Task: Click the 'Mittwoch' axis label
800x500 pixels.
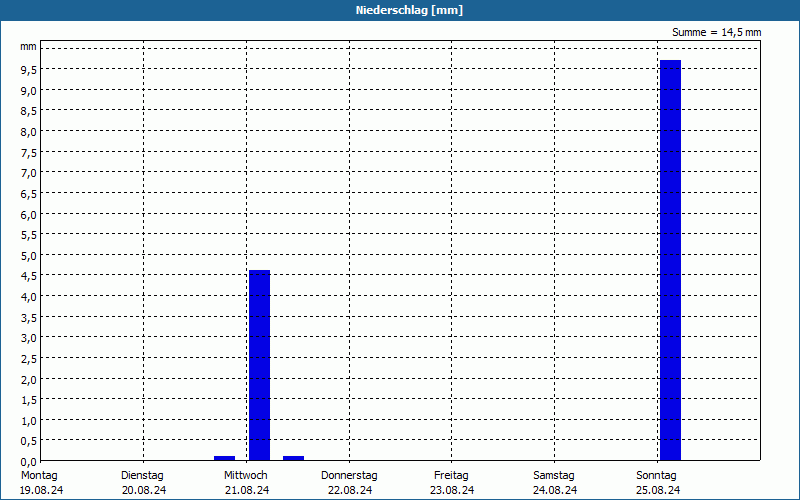Action: 245,476
